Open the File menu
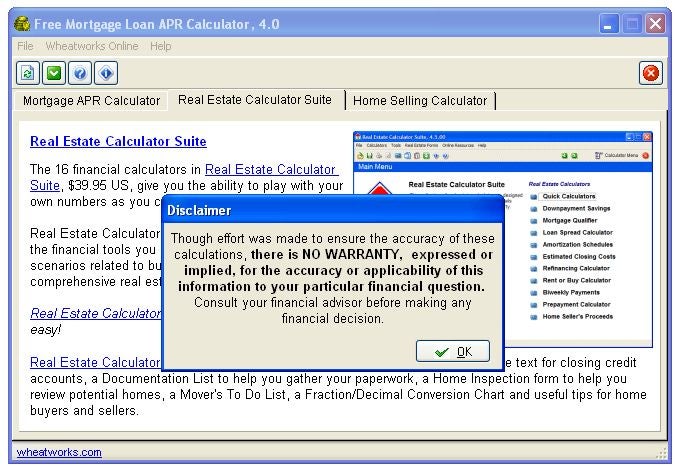Image resolution: width=680 pixels, height=476 pixels. pyautogui.click(x=25, y=46)
